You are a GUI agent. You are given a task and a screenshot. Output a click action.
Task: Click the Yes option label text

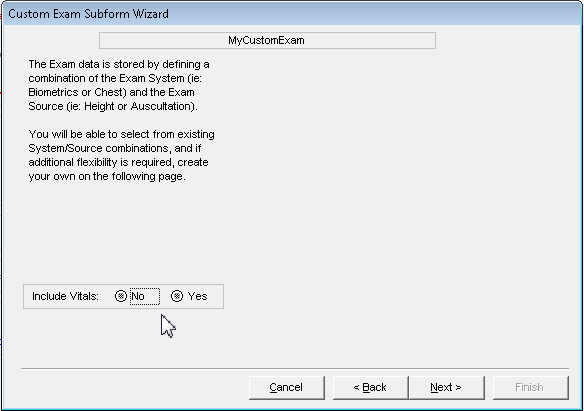[197, 296]
